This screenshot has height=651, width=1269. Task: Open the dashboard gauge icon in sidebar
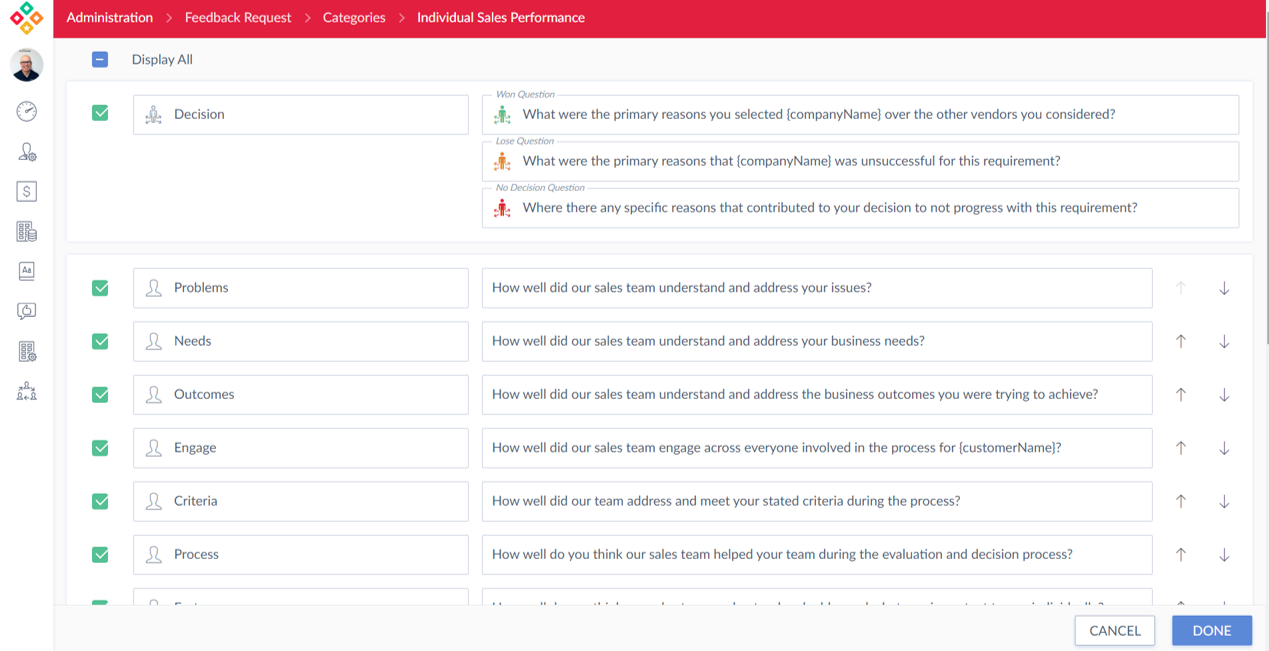pos(27,111)
